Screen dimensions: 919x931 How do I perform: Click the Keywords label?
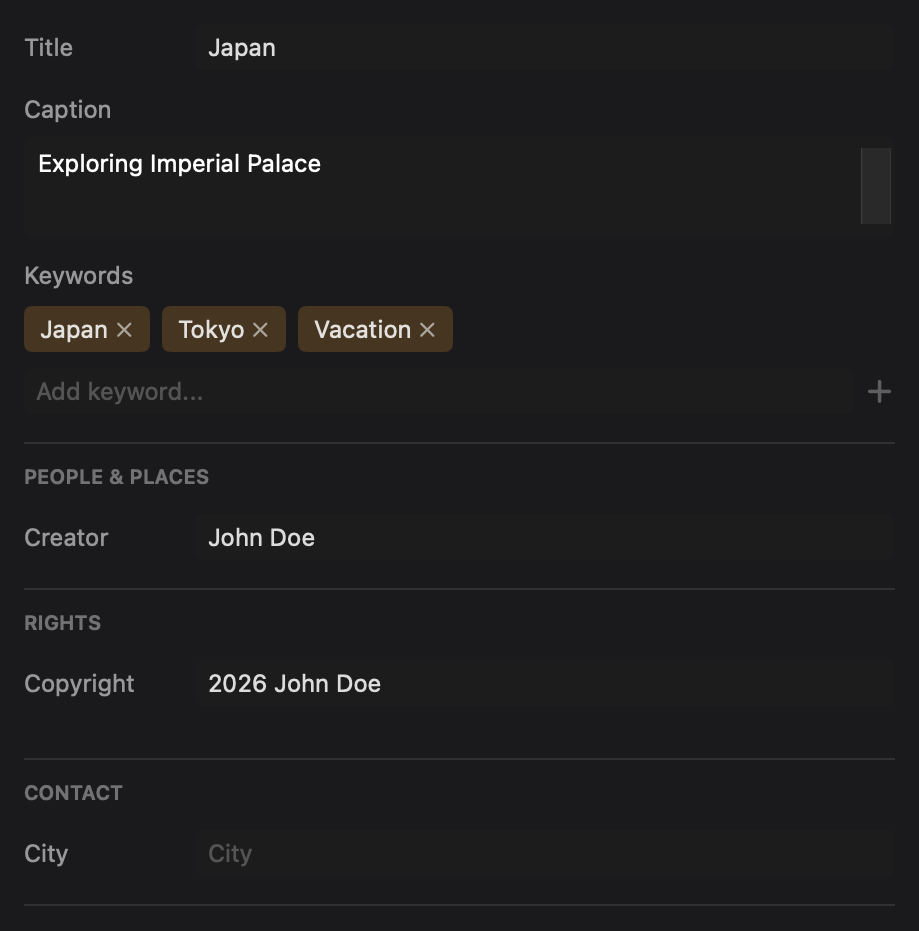click(x=78, y=276)
